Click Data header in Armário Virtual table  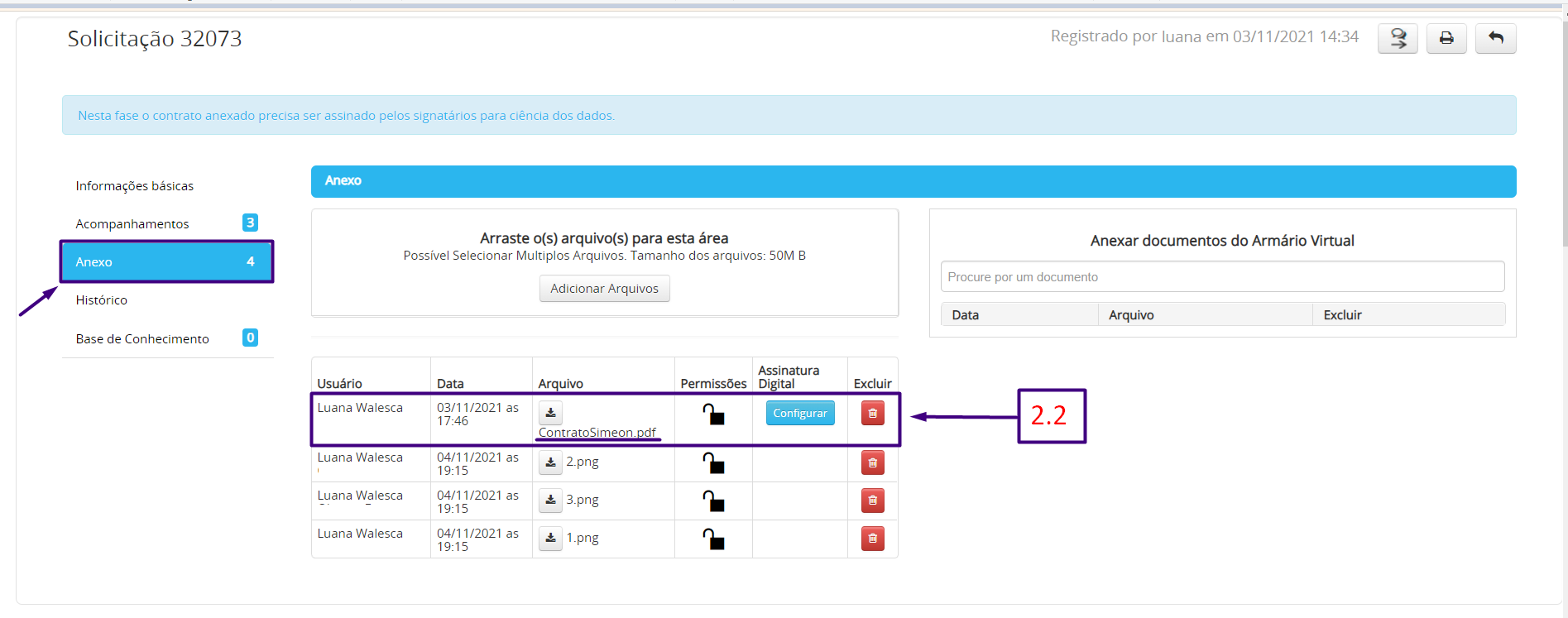tap(966, 315)
